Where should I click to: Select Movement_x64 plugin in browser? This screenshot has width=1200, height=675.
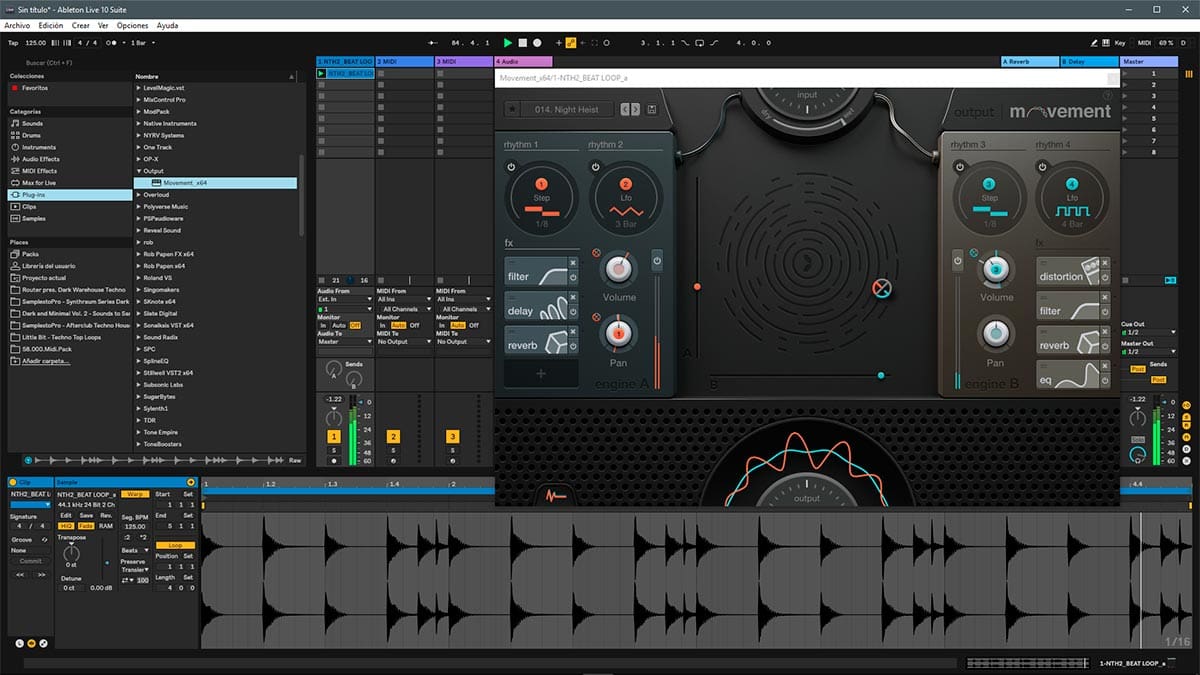click(x=216, y=183)
